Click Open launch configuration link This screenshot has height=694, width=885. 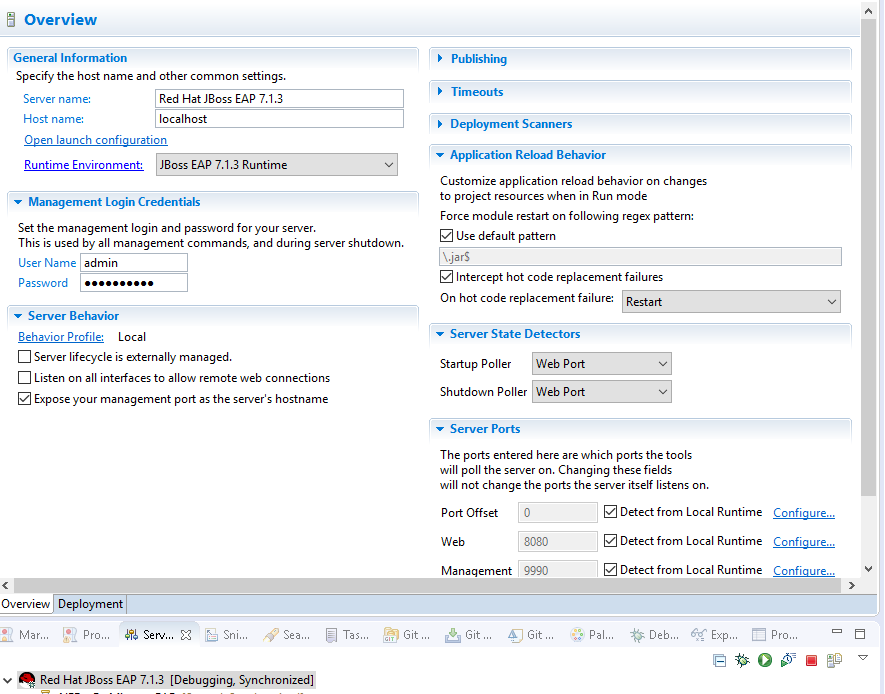coord(95,139)
